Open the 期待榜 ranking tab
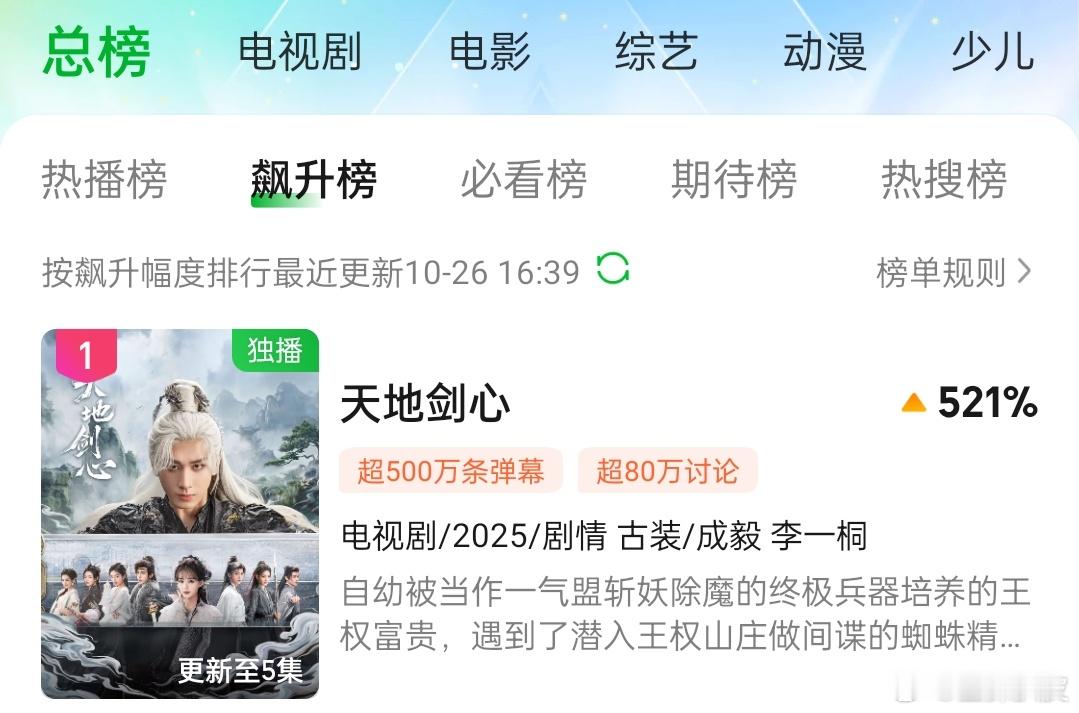 click(734, 179)
